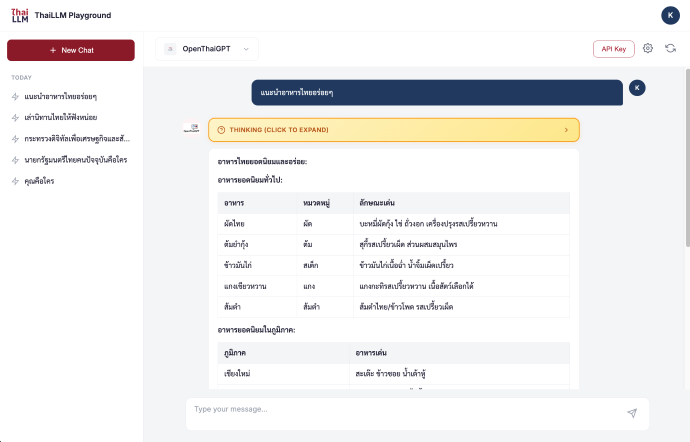
Task: Open chat 'เล่านิทานไทยให้ฟังหน่อย'
Action: 71,118
